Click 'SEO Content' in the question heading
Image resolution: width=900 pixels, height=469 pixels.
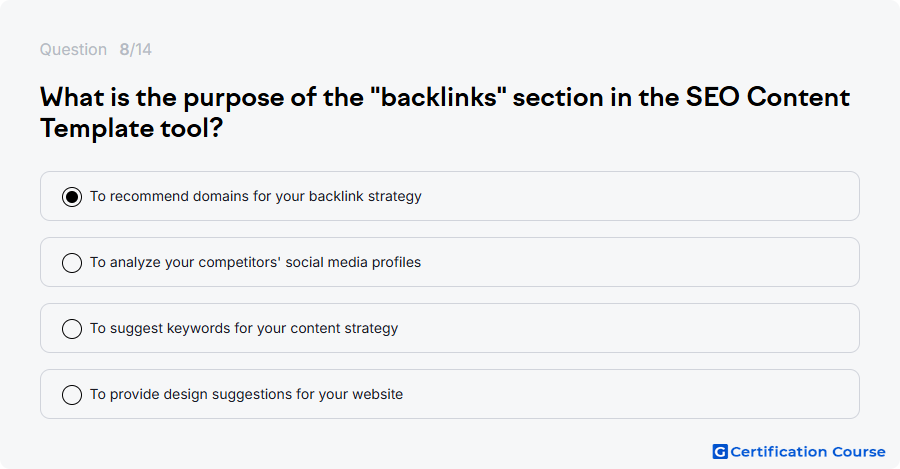(768, 97)
